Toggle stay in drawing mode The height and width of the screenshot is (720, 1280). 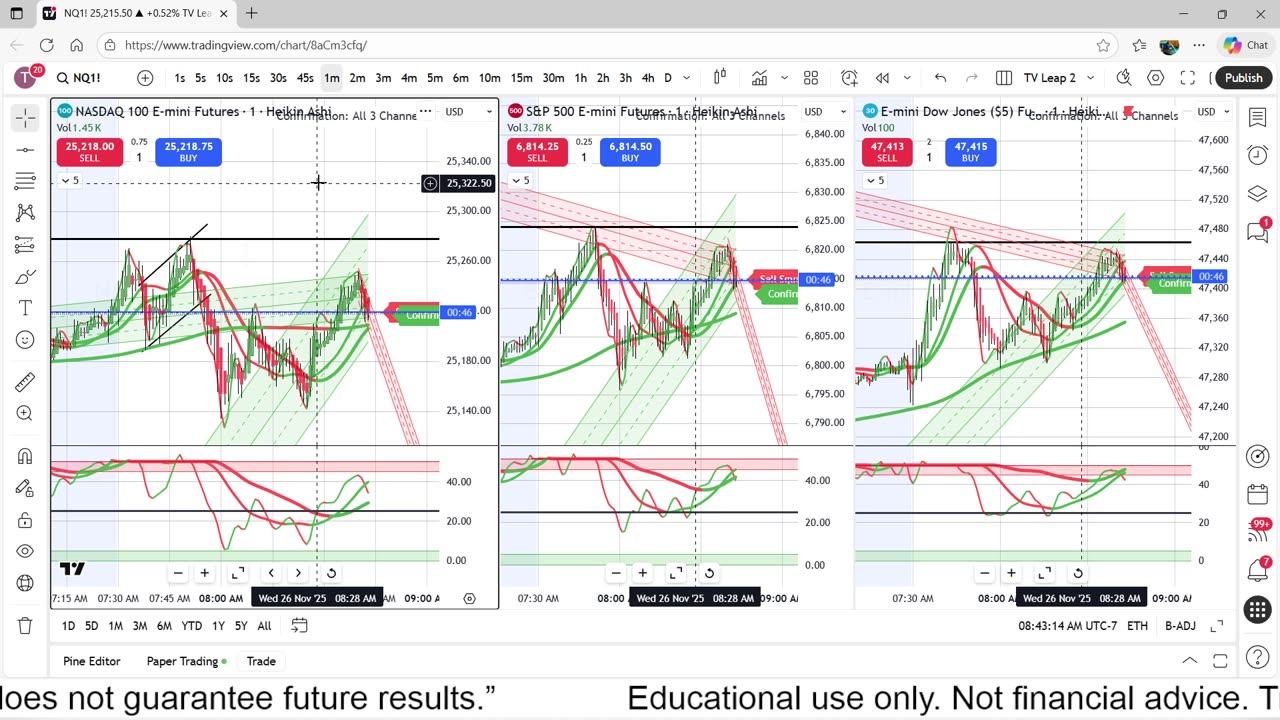pyautogui.click(x=25, y=488)
